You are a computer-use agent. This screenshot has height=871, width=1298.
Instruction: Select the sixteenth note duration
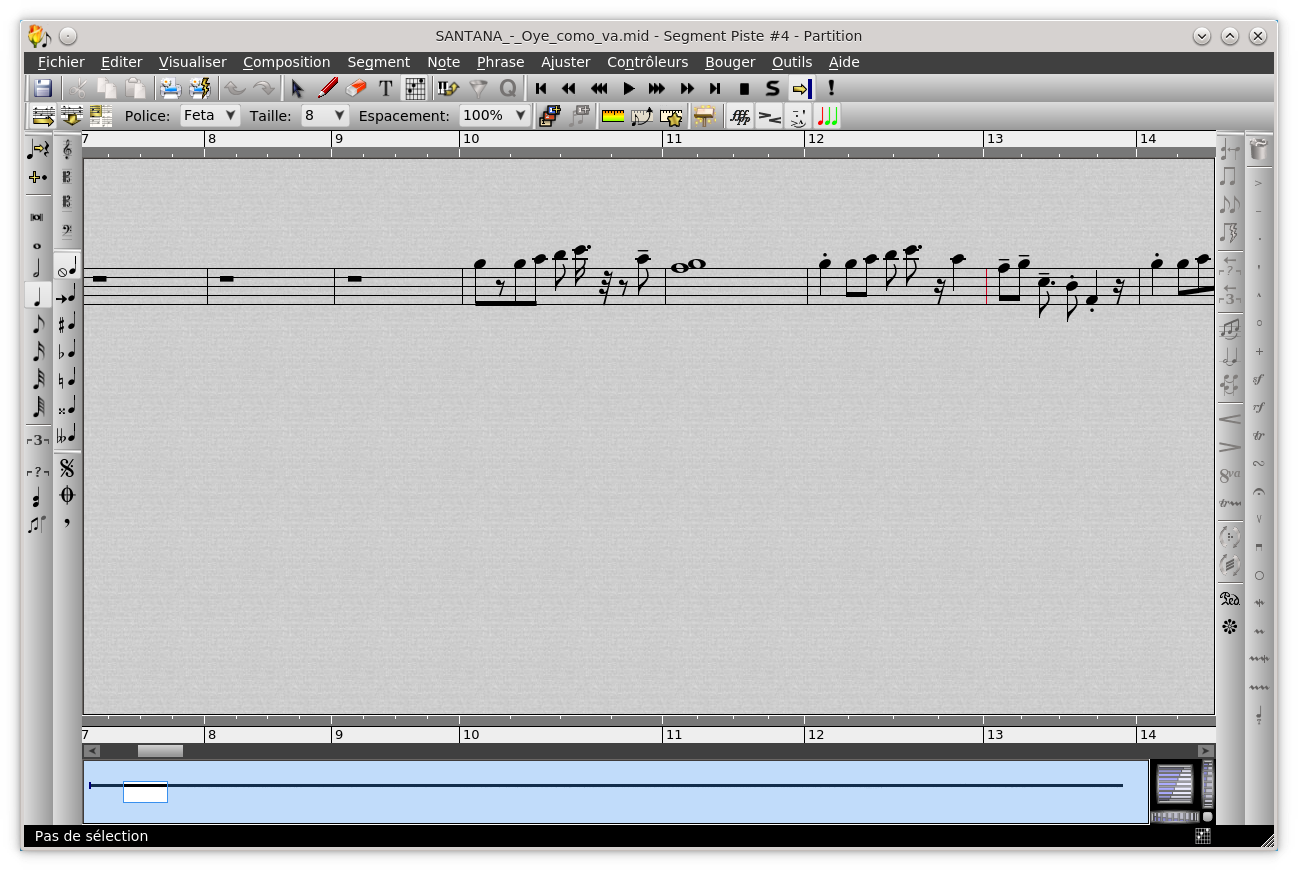point(38,352)
